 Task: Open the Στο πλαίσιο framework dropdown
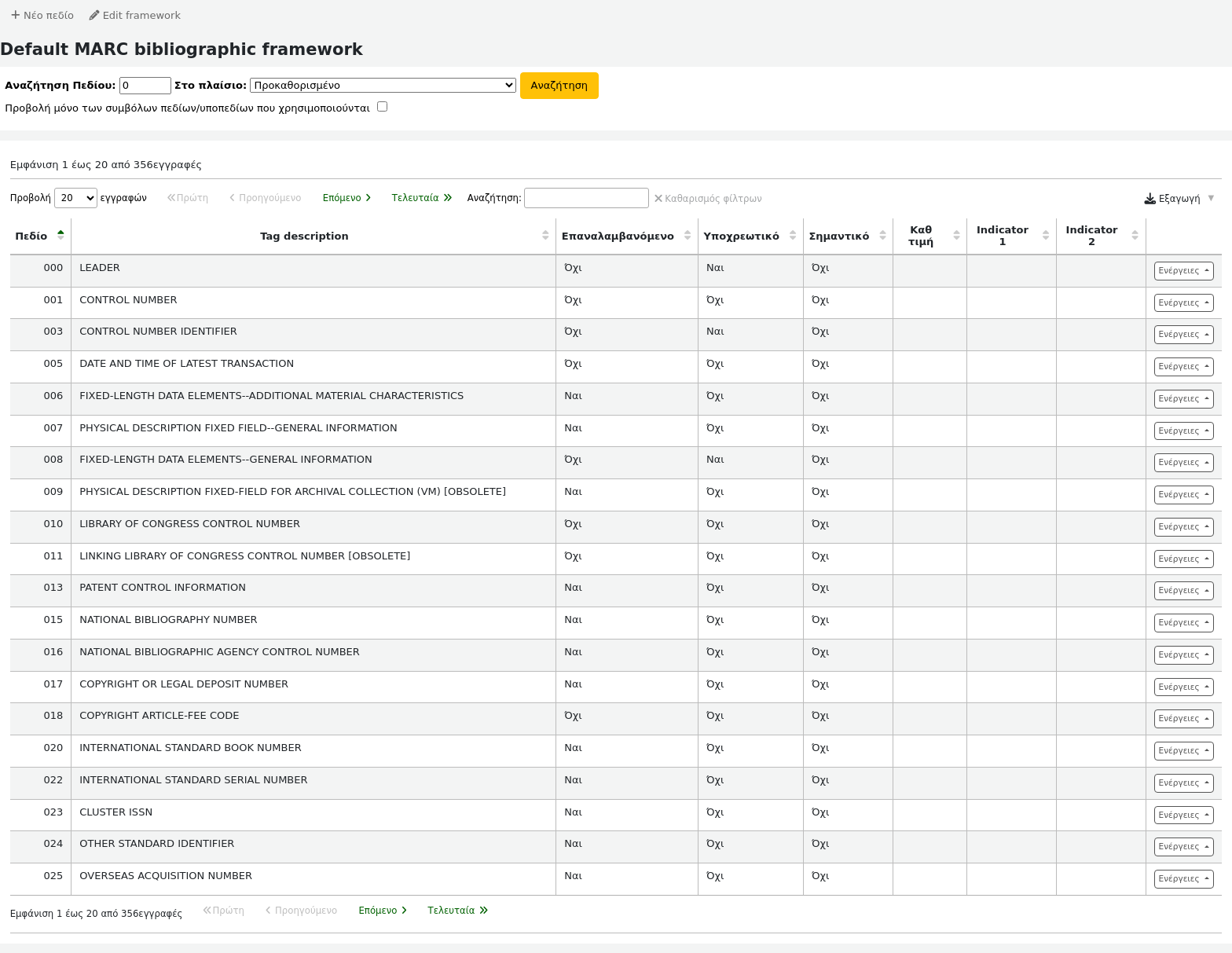pos(383,86)
